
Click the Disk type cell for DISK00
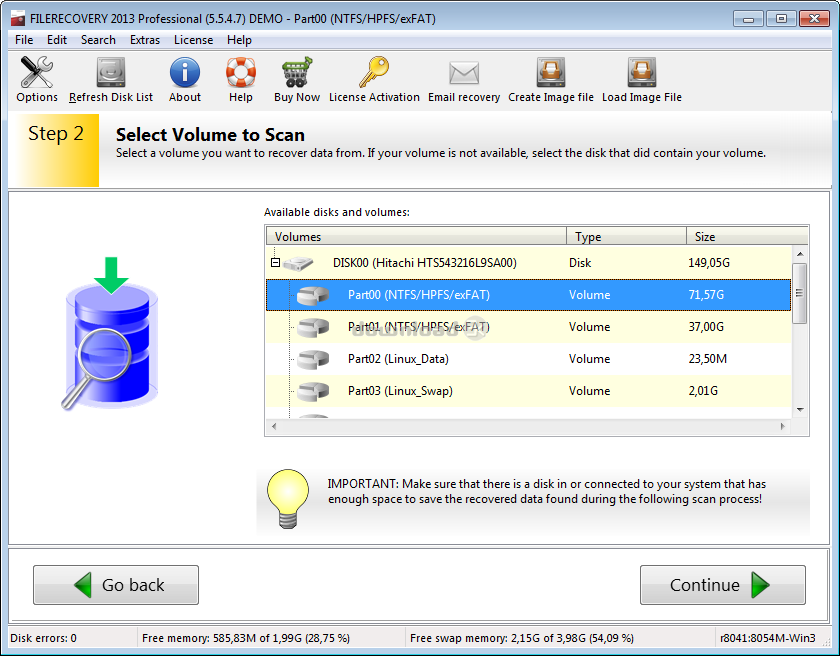tap(580, 263)
